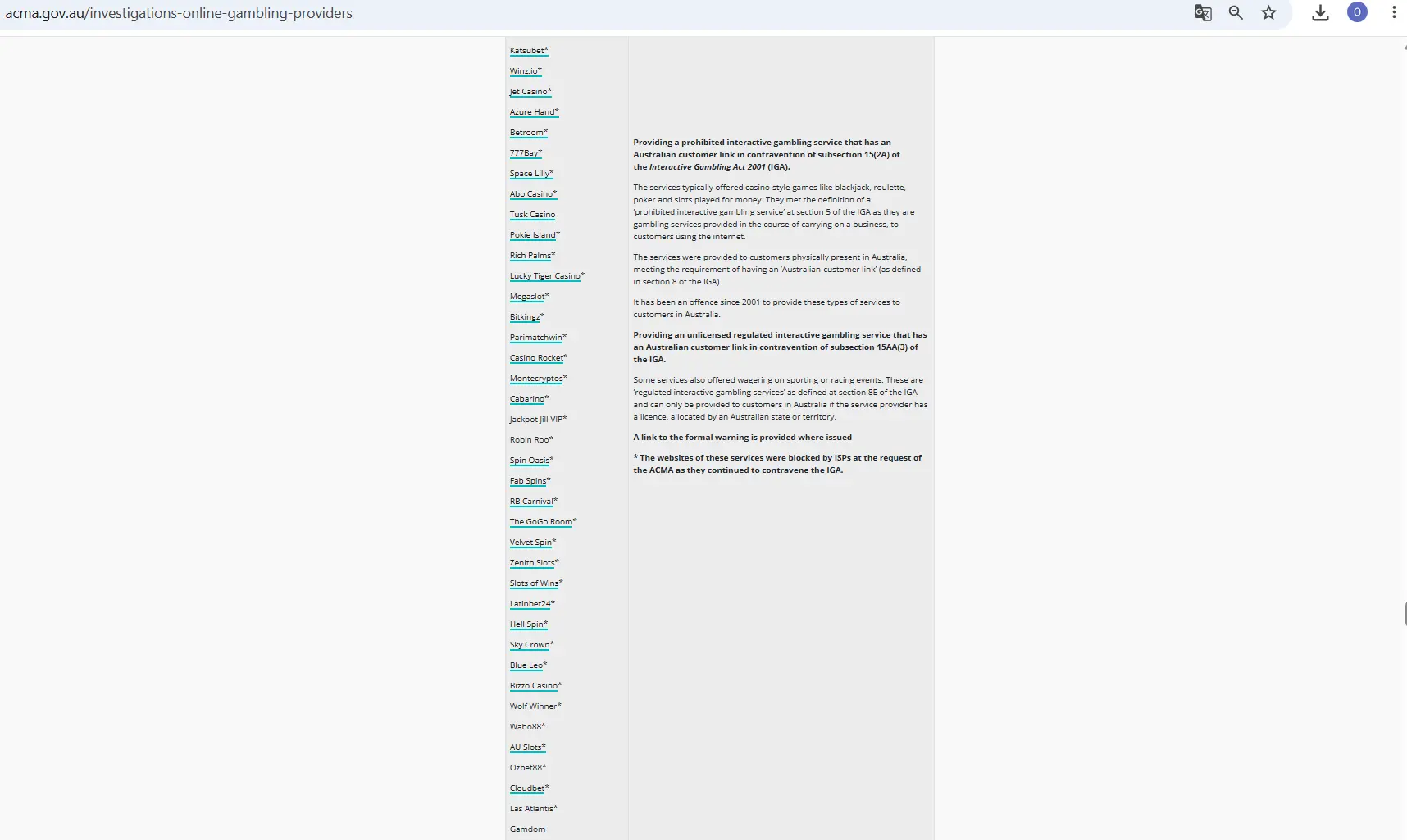The height and width of the screenshot is (840, 1407).
Task: Open the Cabarino link
Action: [529, 399]
